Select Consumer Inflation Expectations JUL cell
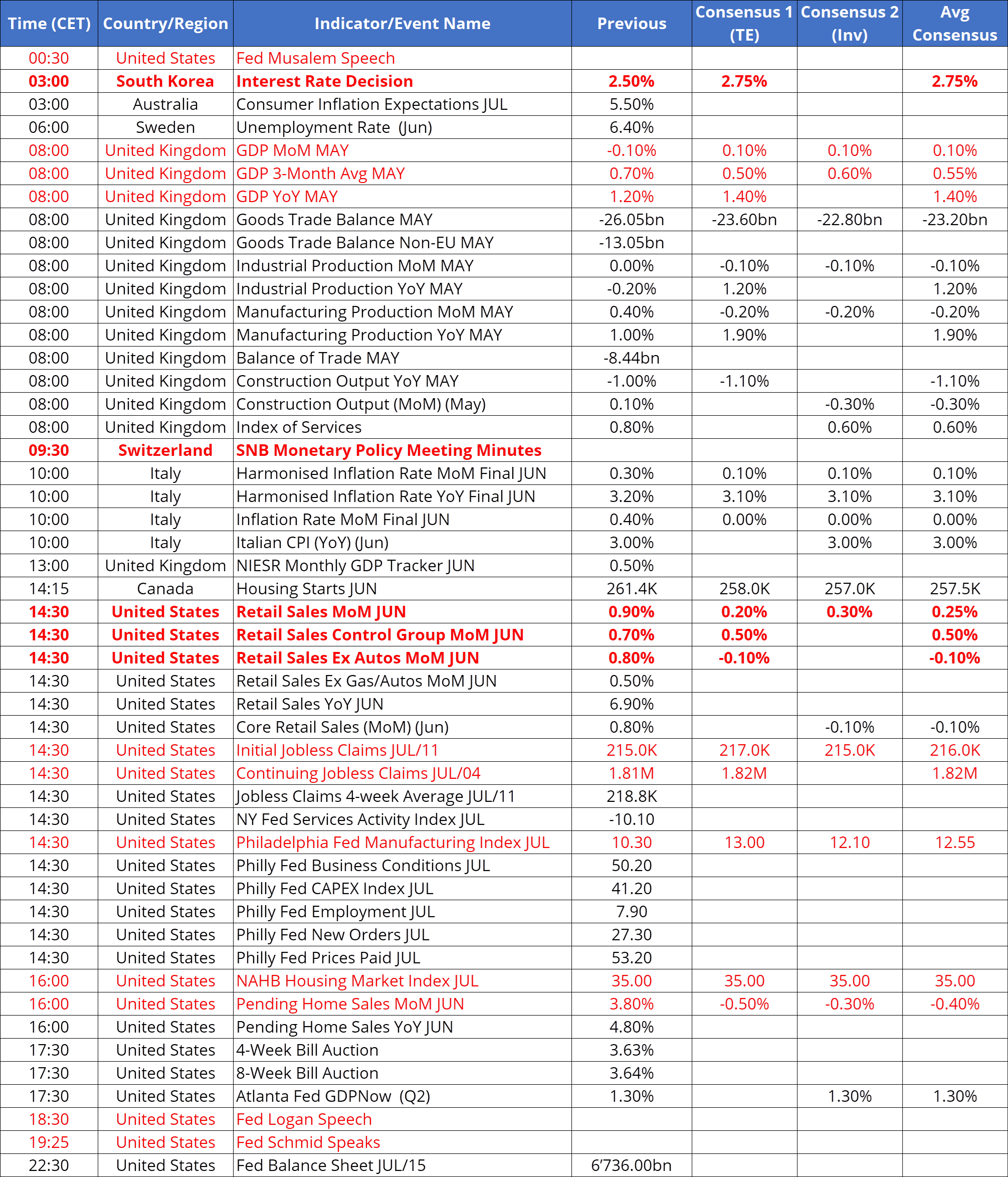Viewport: 1008px width, 1177px height. click(x=402, y=104)
